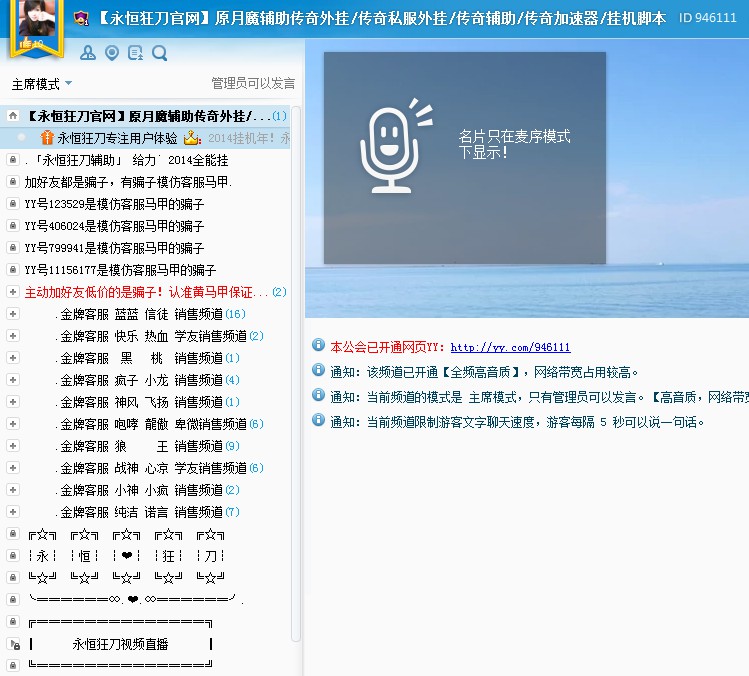749x676 pixels.
Task: Click the text 名片只在麦序模式下显示
Action: click(x=514, y=144)
